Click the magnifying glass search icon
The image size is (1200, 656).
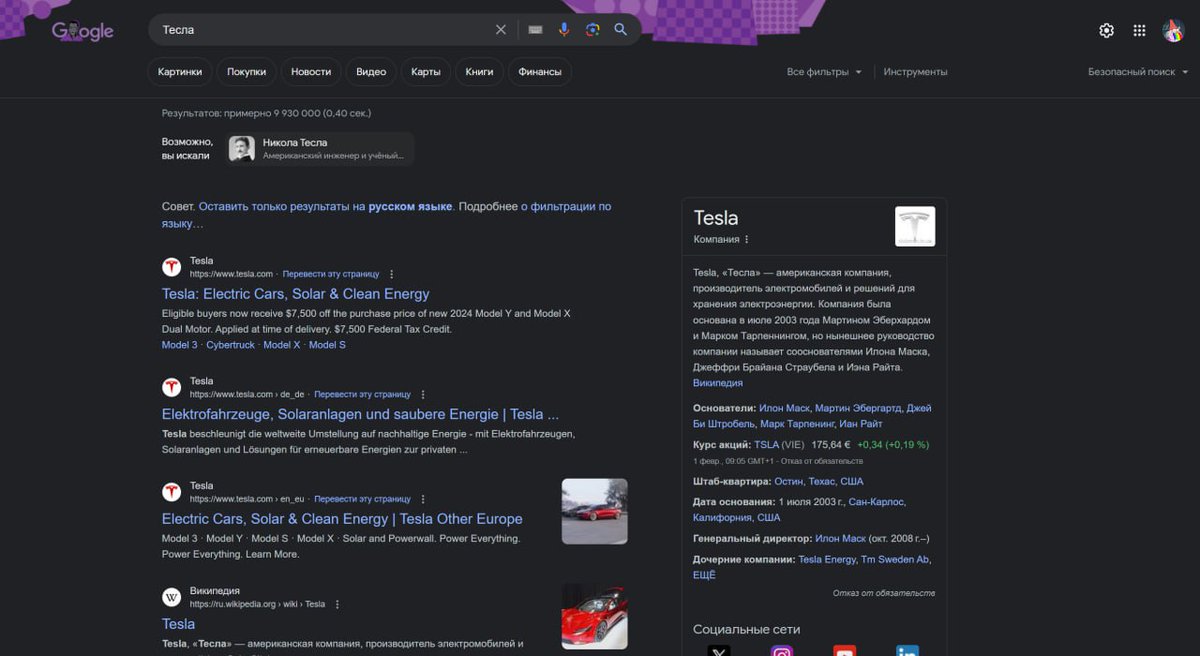coord(621,30)
